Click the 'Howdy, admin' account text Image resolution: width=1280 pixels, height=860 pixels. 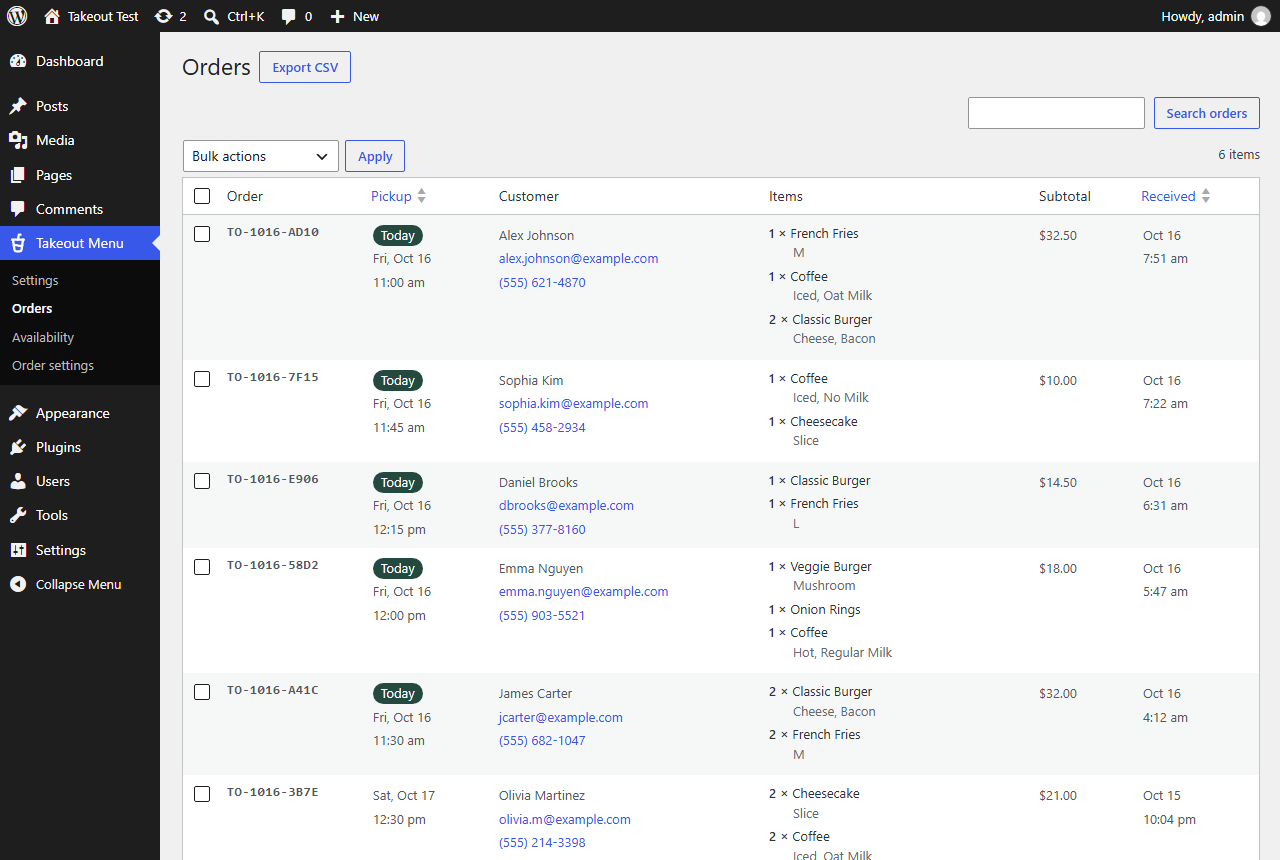(1203, 16)
